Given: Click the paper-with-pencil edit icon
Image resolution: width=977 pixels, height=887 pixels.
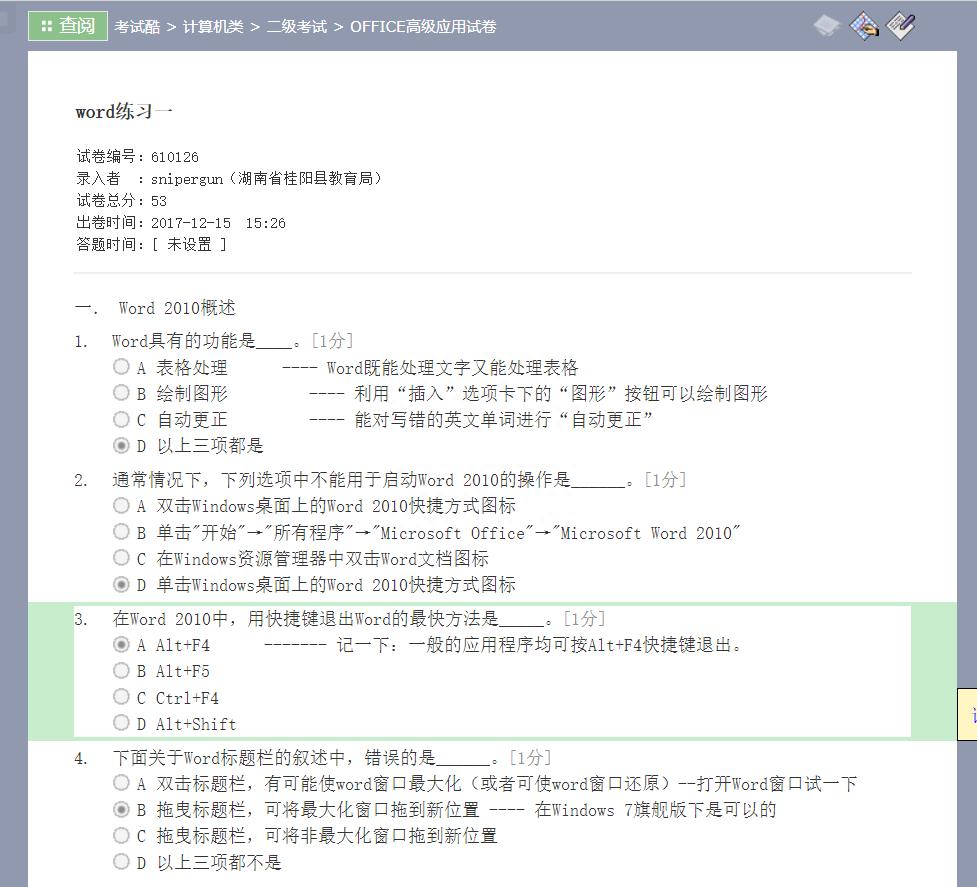Looking at the screenshot, I should [x=901, y=26].
